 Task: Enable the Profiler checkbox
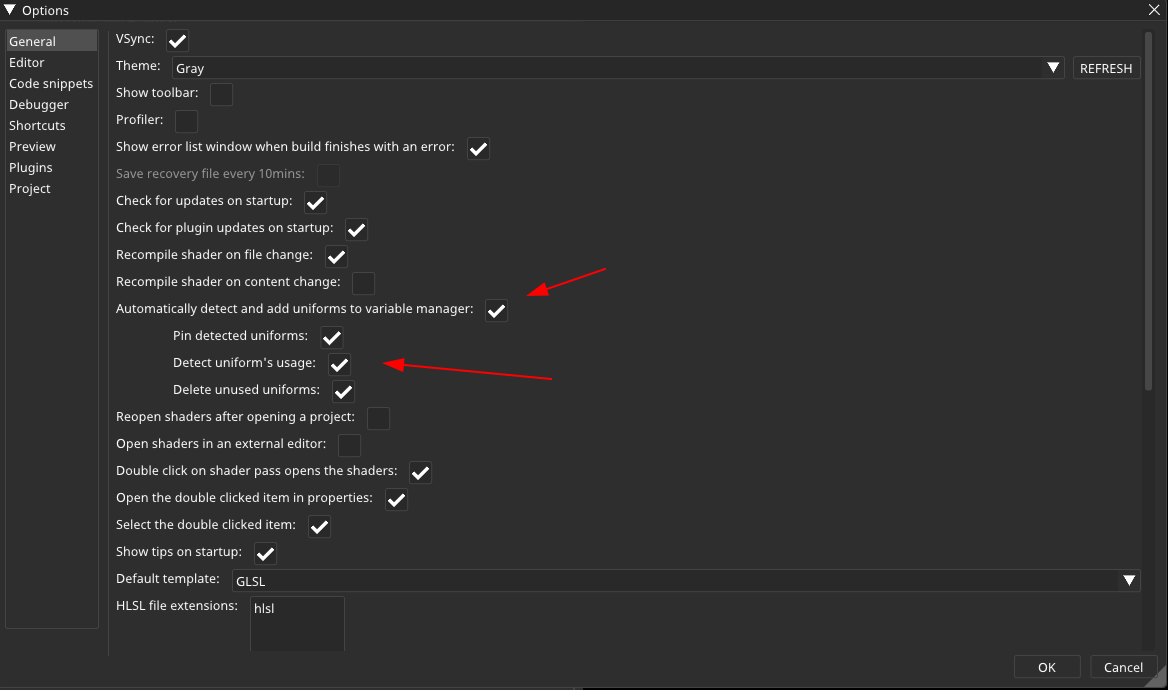click(186, 122)
